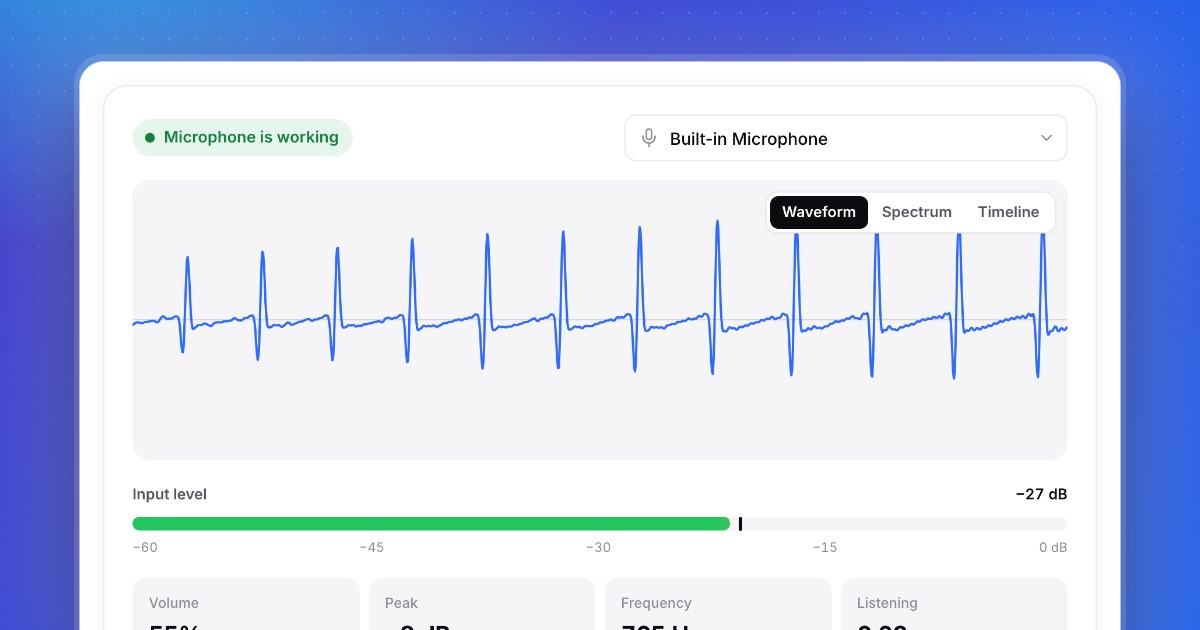The image size is (1200, 630).
Task: Select the Waveform view tab
Action: tap(819, 212)
